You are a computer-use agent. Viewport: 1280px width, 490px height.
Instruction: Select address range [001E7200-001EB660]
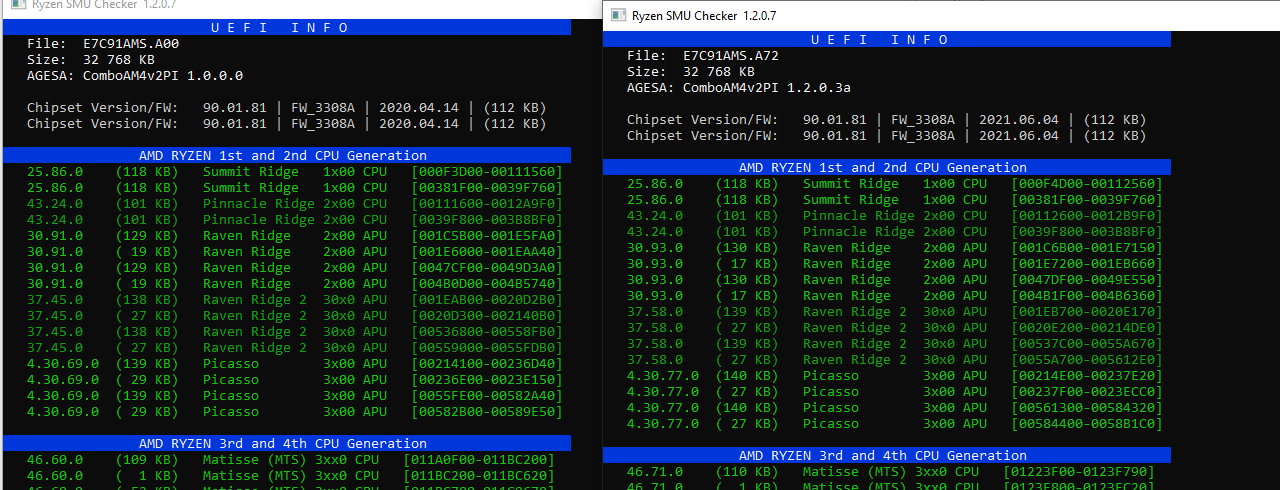(1087, 264)
